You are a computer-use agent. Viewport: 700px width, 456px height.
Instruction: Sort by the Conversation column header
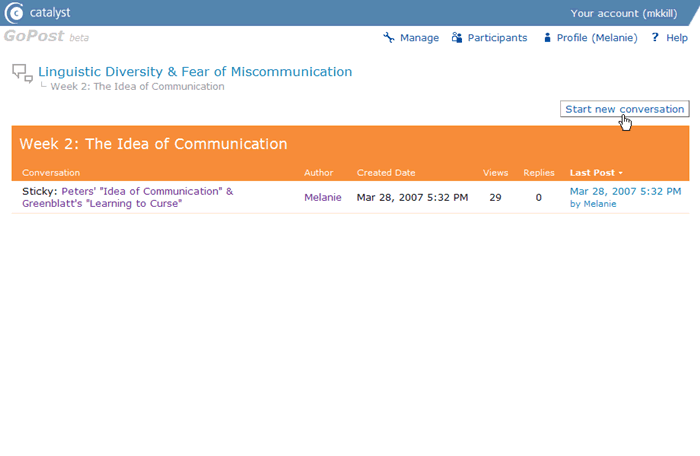click(x=51, y=173)
